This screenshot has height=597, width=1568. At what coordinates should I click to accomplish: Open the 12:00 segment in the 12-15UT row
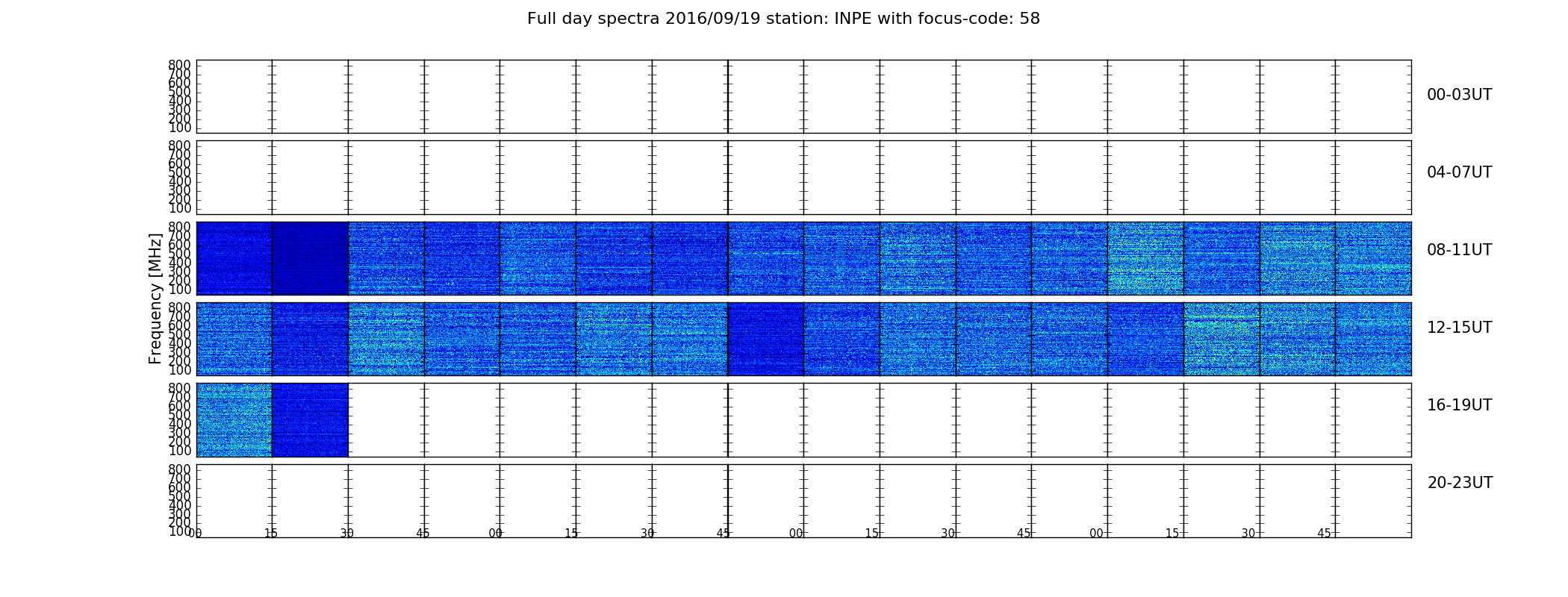pos(234,339)
